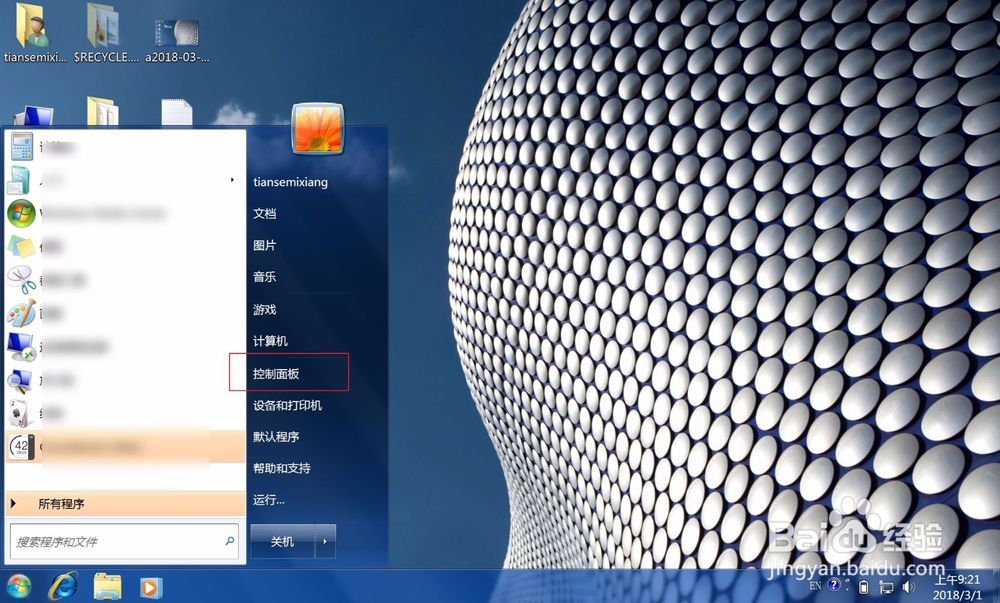
Task: Select the a2018-03-... desktop image file
Action: pos(177,41)
